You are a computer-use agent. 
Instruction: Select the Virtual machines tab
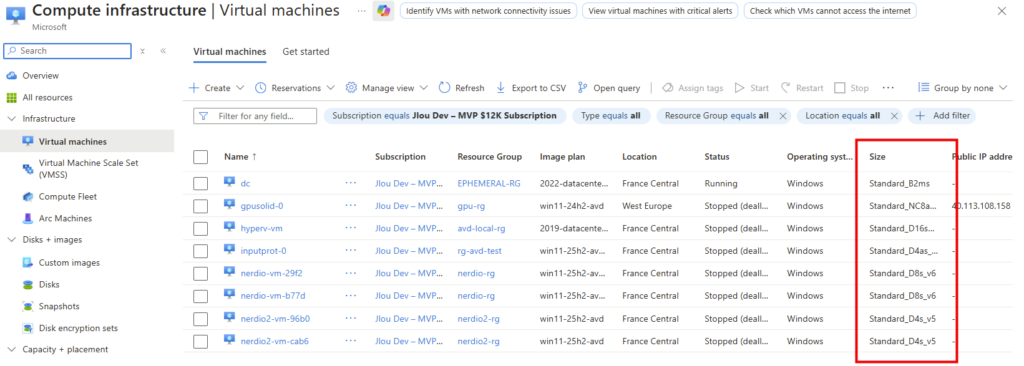point(230,52)
